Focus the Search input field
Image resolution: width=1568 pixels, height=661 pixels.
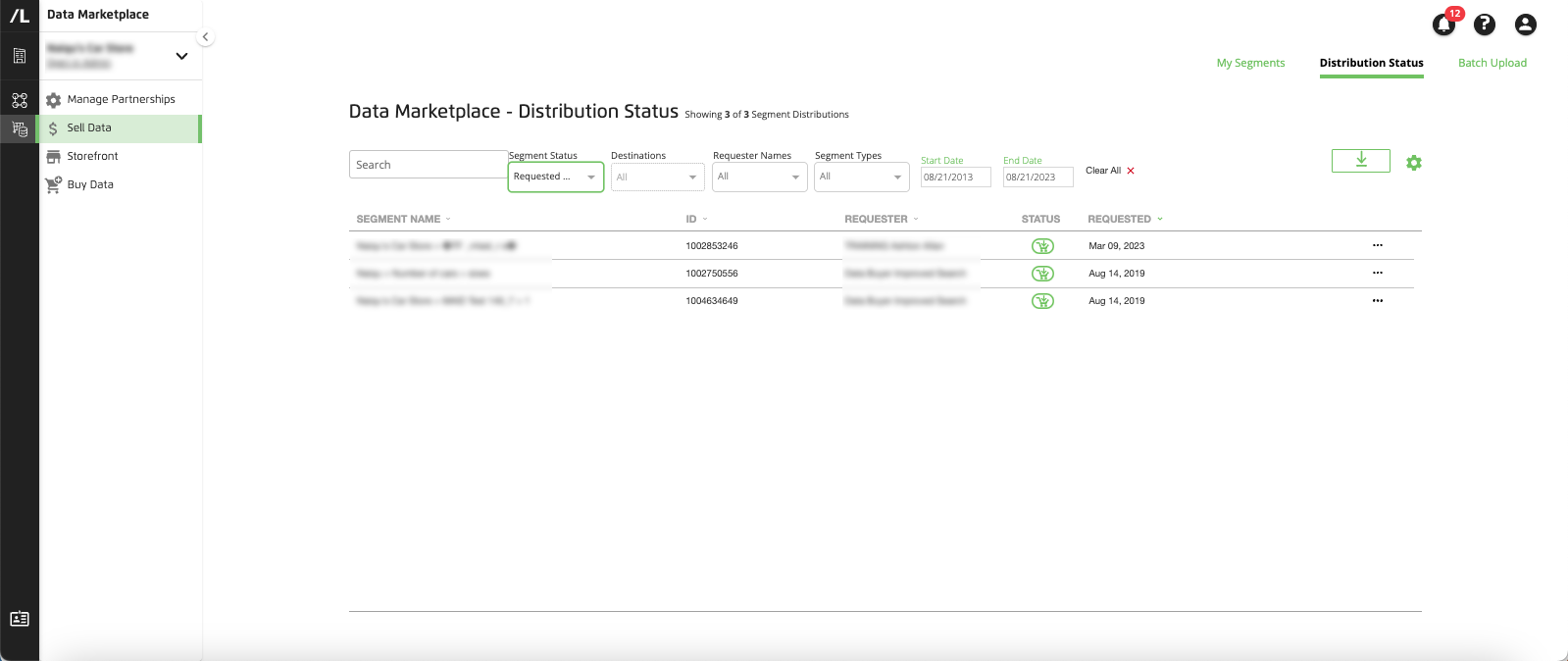pyautogui.click(x=428, y=165)
